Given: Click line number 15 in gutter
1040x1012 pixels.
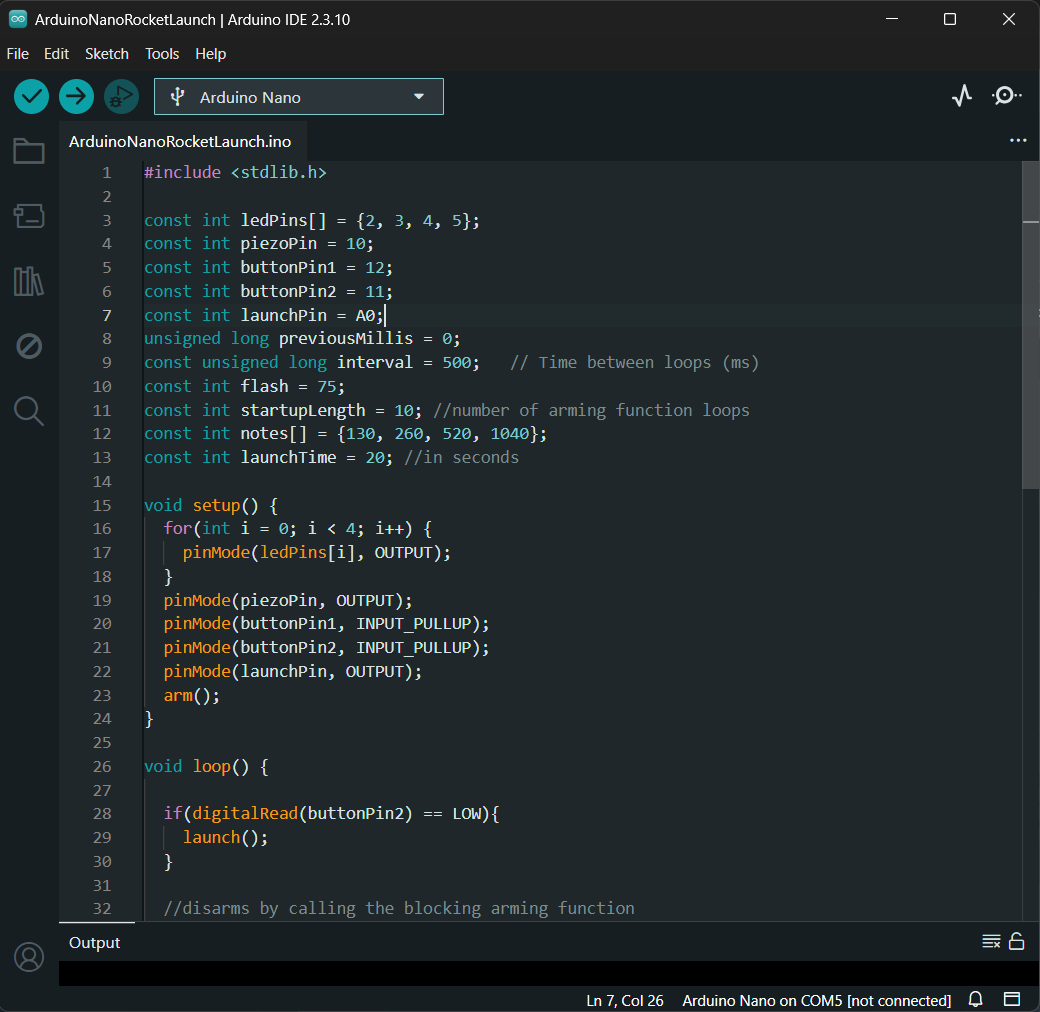Looking at the screenshot, I should click(x=102, y=505).
